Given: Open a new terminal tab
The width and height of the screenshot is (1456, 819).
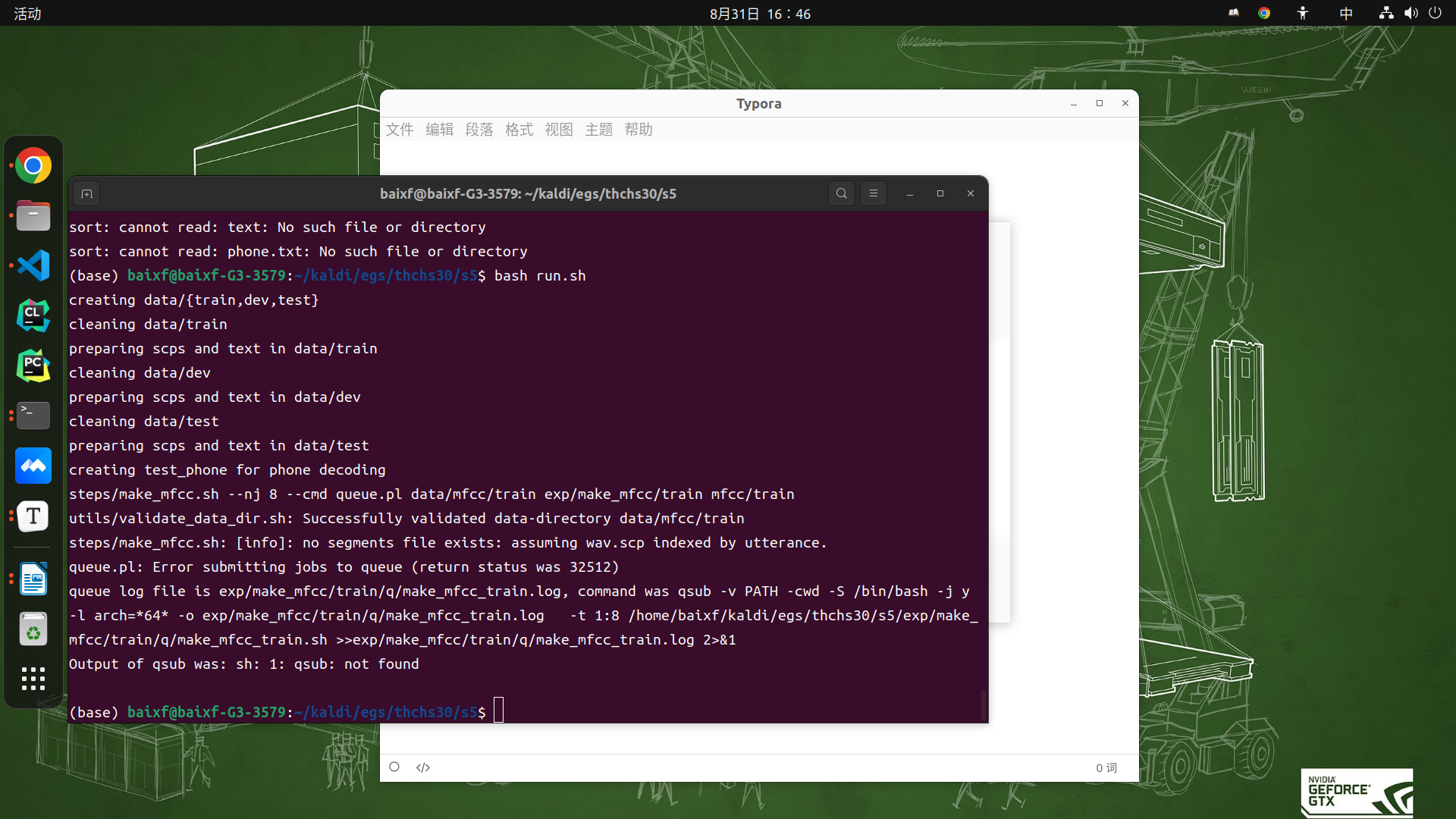Looking at the screenshot, I should 87,194.
